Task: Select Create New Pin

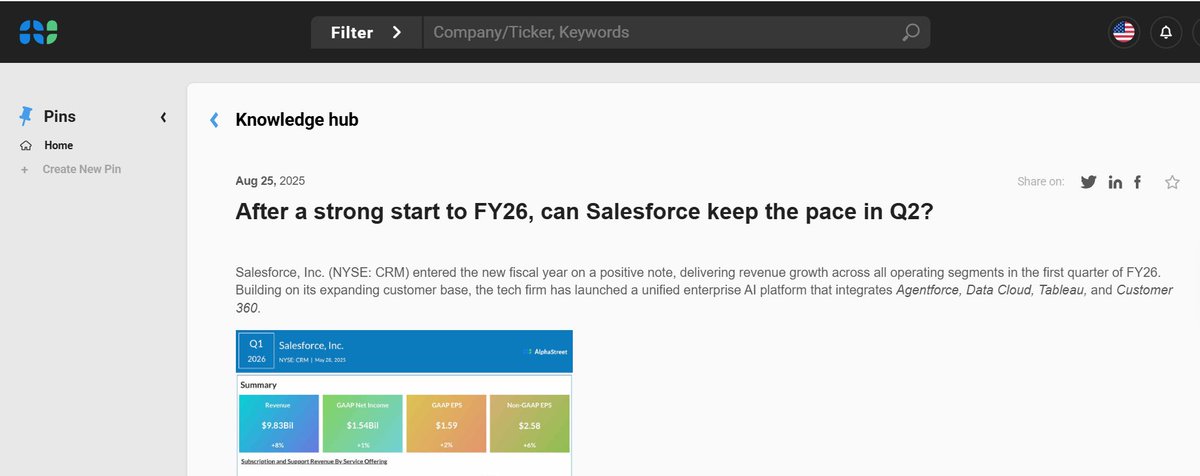Action: 82,169
